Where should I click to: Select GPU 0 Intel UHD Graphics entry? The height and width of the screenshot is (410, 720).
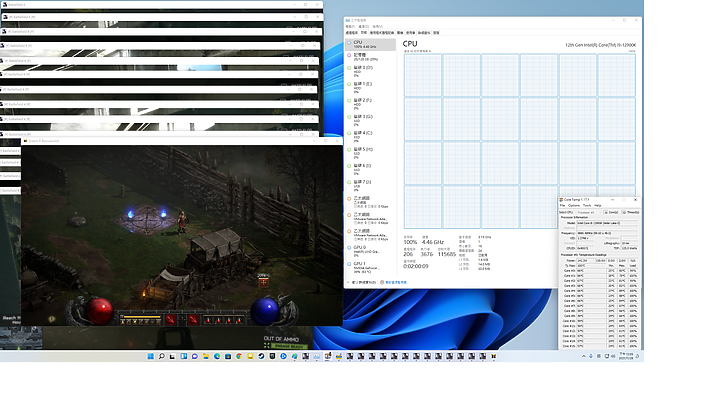coord(370,251)
